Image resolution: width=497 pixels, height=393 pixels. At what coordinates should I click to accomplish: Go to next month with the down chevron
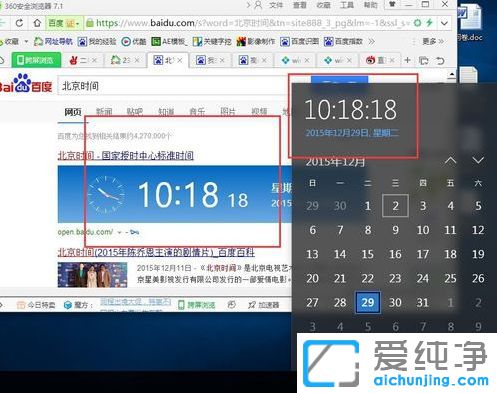[x=478, y=160]
